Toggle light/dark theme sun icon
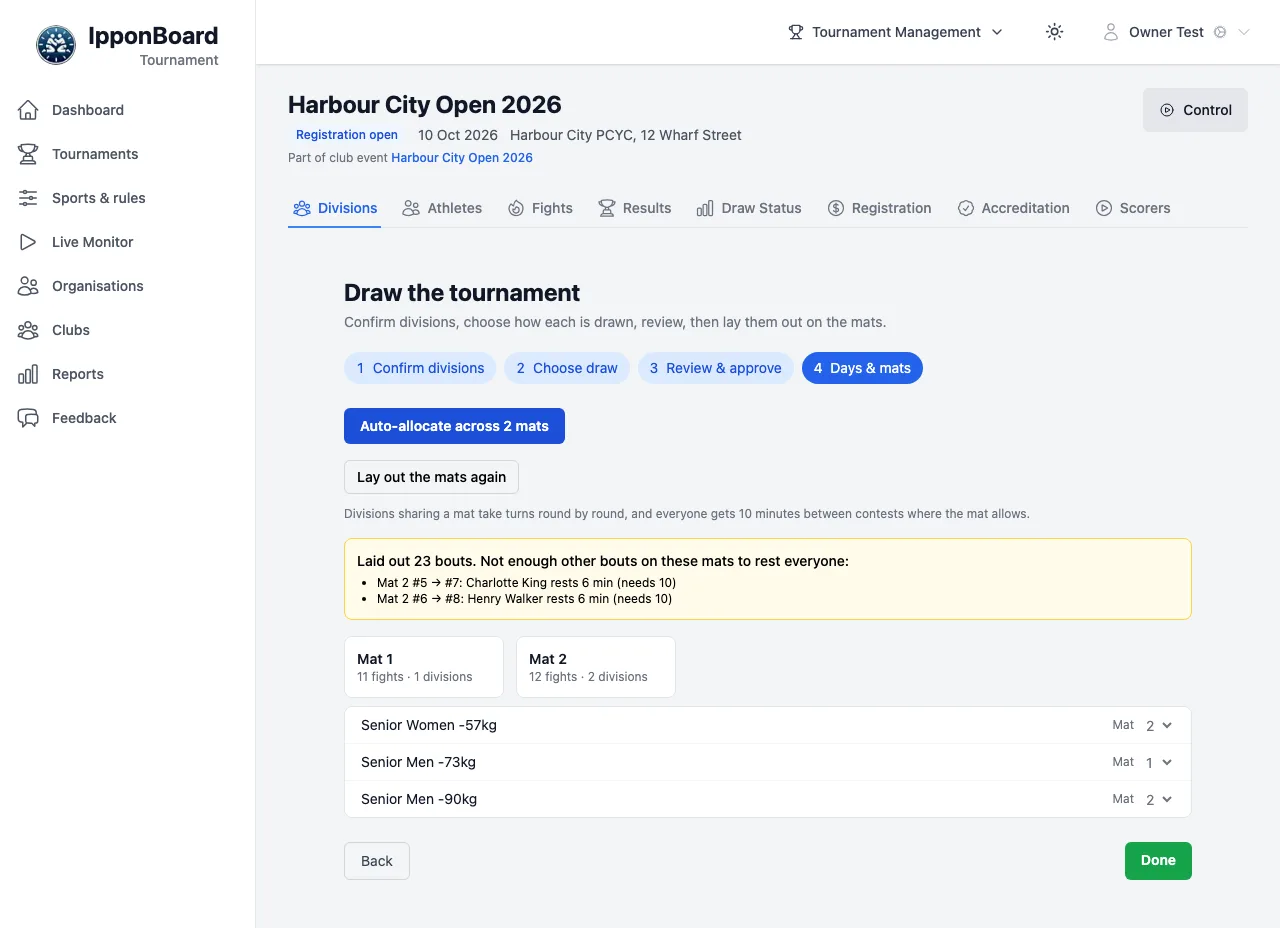Viewport: 1280px width, 928px height. point(1054,32)
